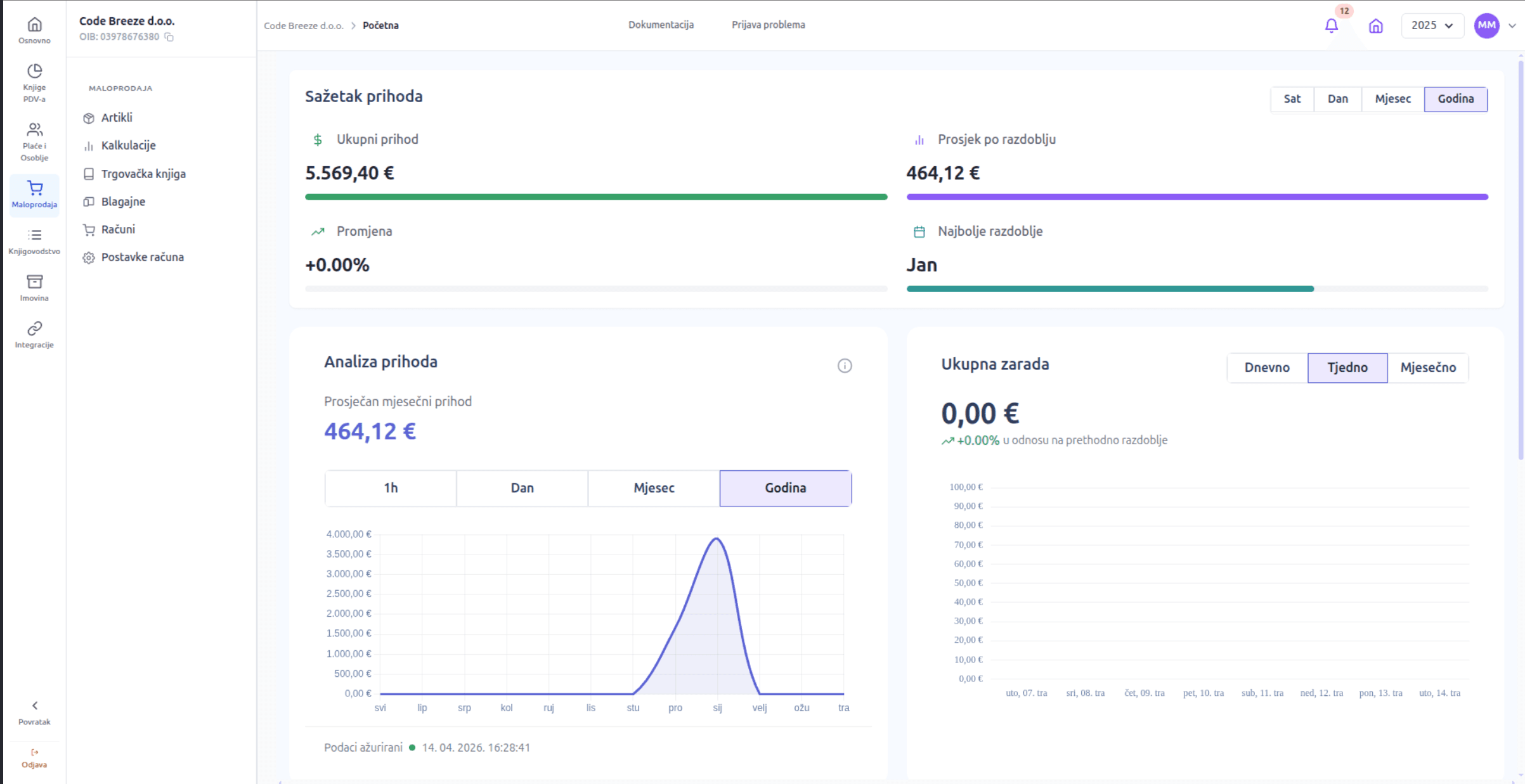Open Prijava problema link
The image size is (1525, 784).
click(769, 25)
